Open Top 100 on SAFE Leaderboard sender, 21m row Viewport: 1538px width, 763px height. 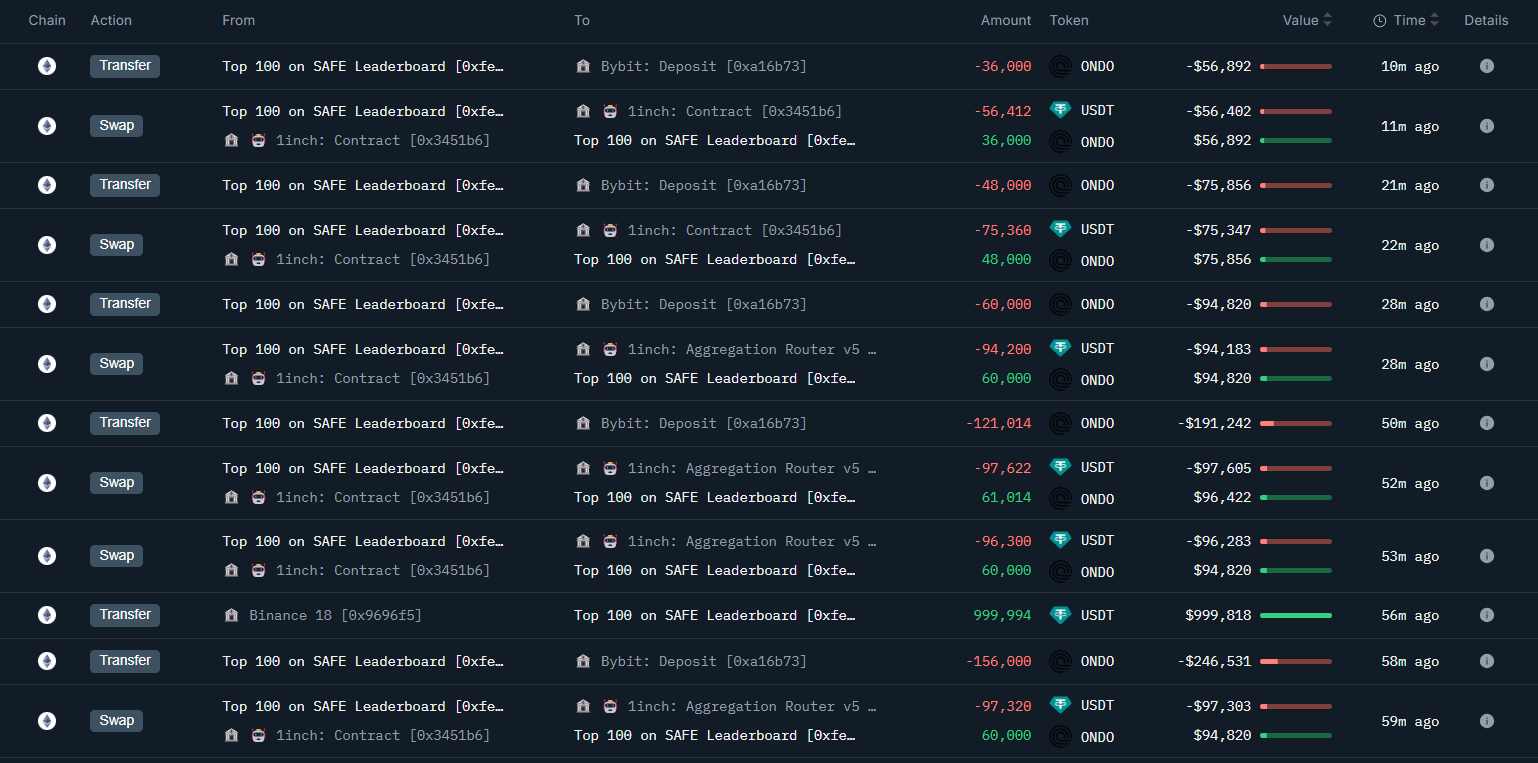(x=363, y=185)
